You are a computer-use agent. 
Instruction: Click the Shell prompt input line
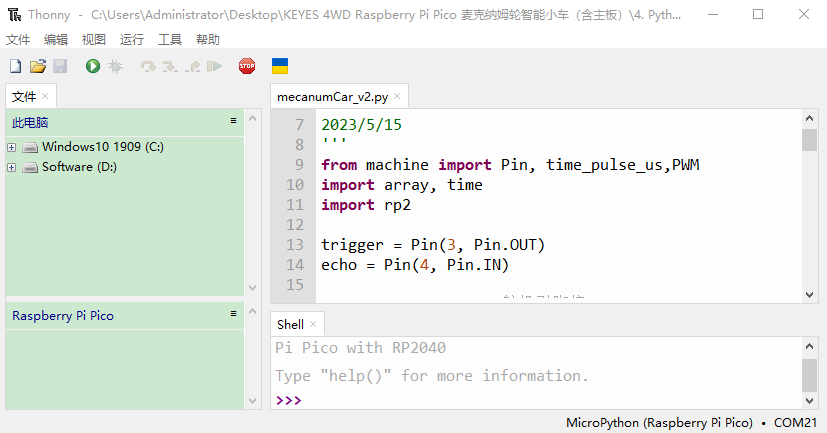click(x=535, y=400)
